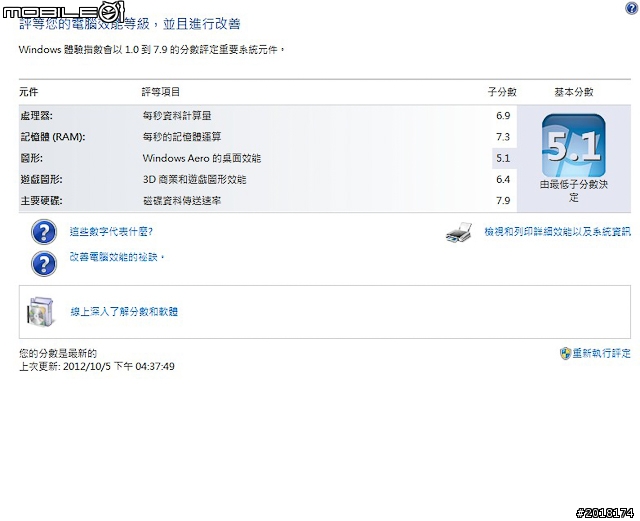
Task: Open the 線上深入了解分數和軟體 link
Action: click(124, 312)
